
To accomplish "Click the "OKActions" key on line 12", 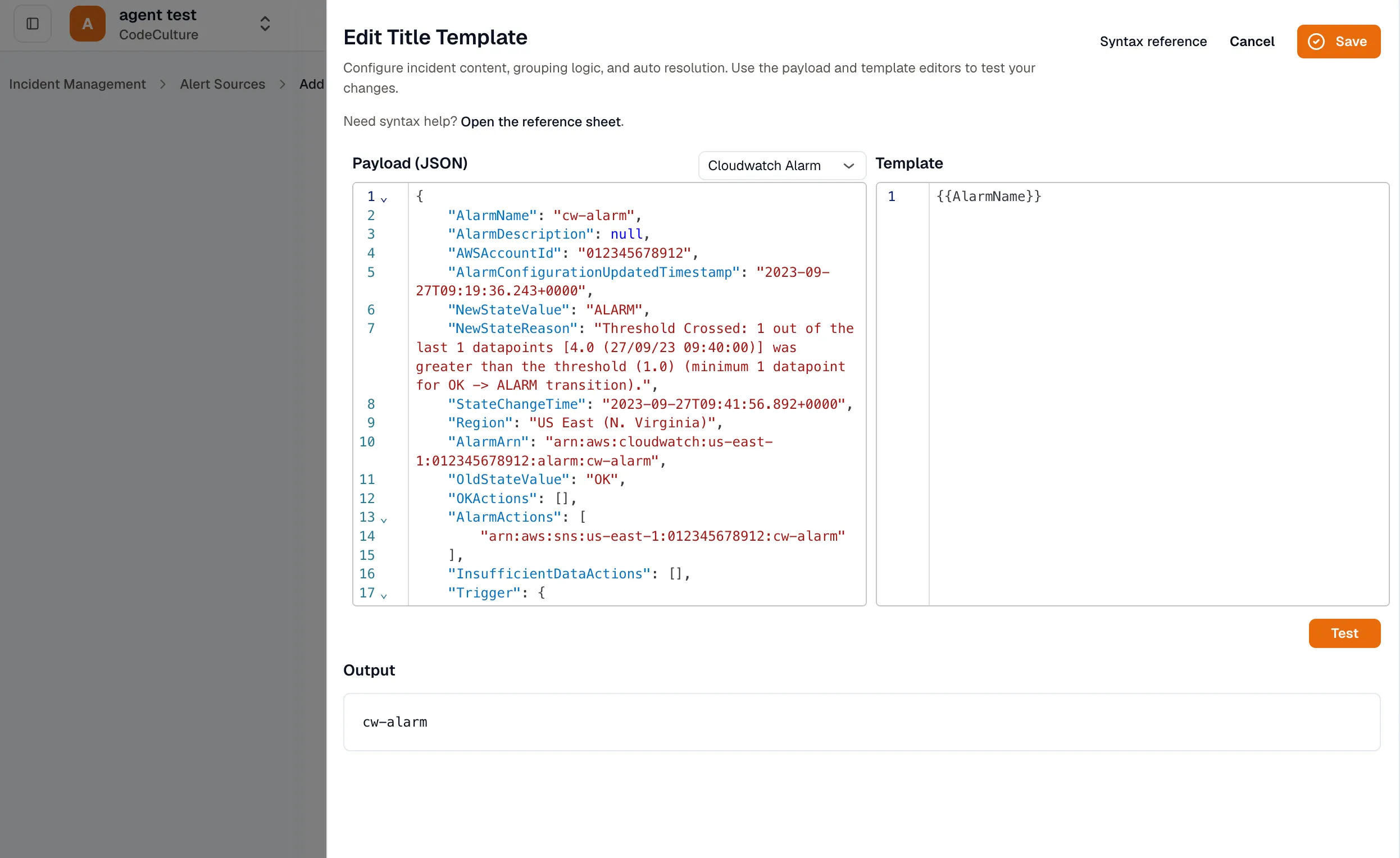I will [492, 499].
